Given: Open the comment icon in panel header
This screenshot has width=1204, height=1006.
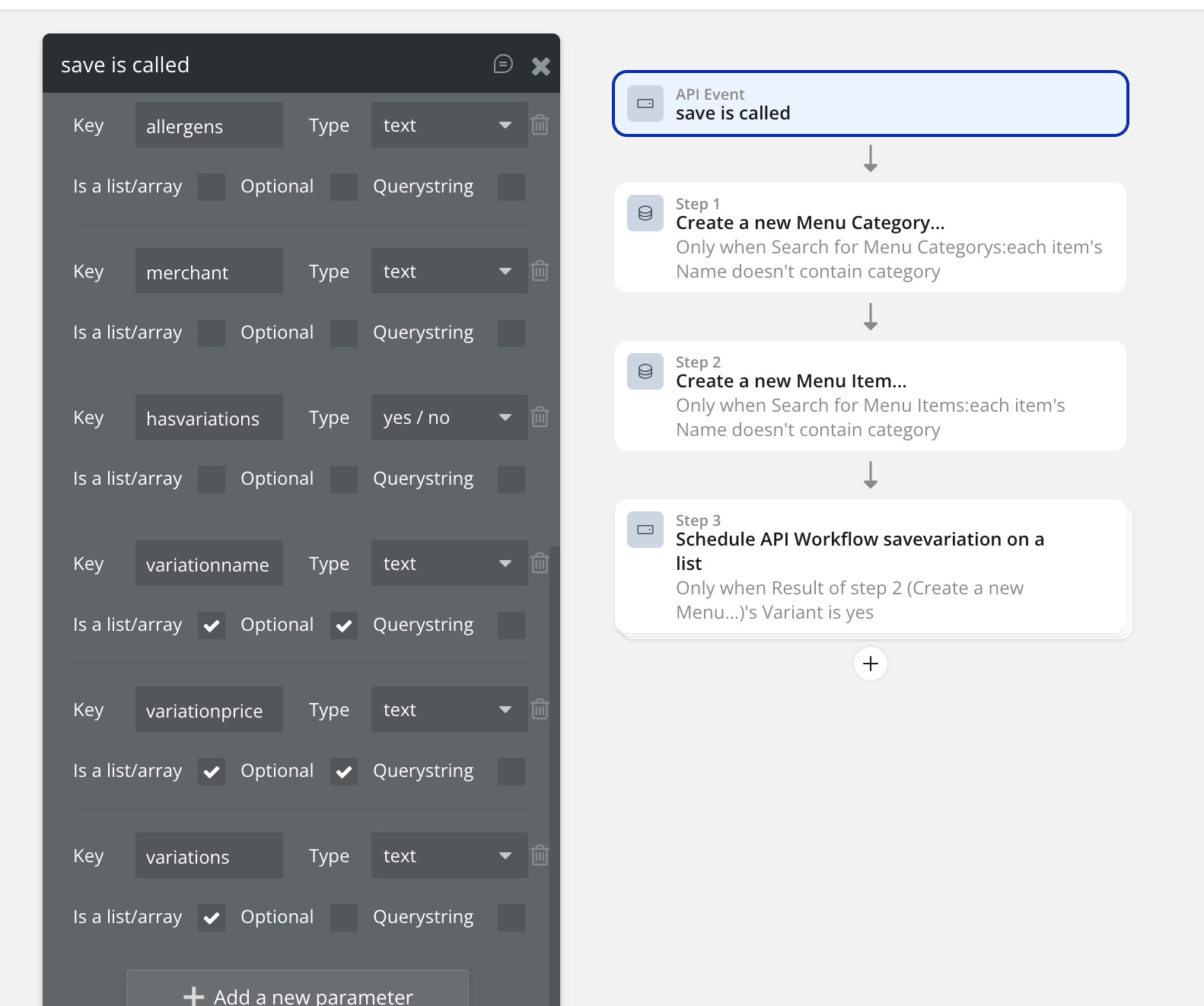Looking at the screenshot, I should pos(503,64).
